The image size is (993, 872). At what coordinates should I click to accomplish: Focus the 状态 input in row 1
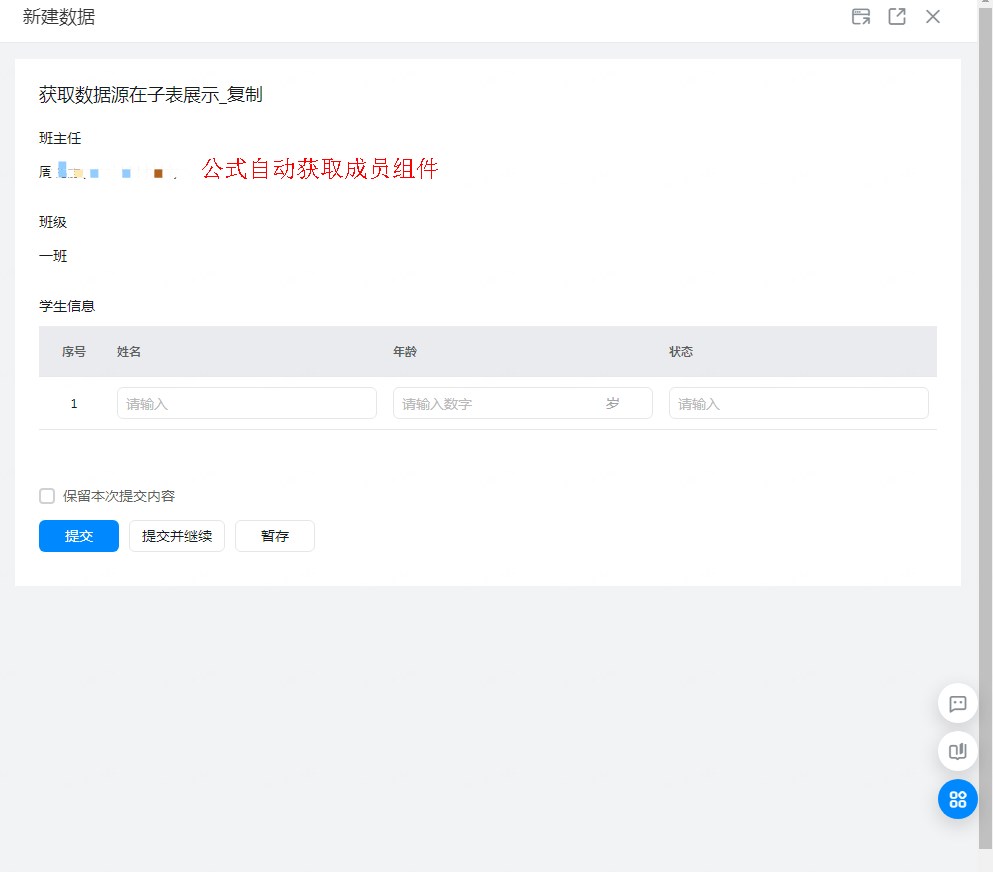point(799,403)
